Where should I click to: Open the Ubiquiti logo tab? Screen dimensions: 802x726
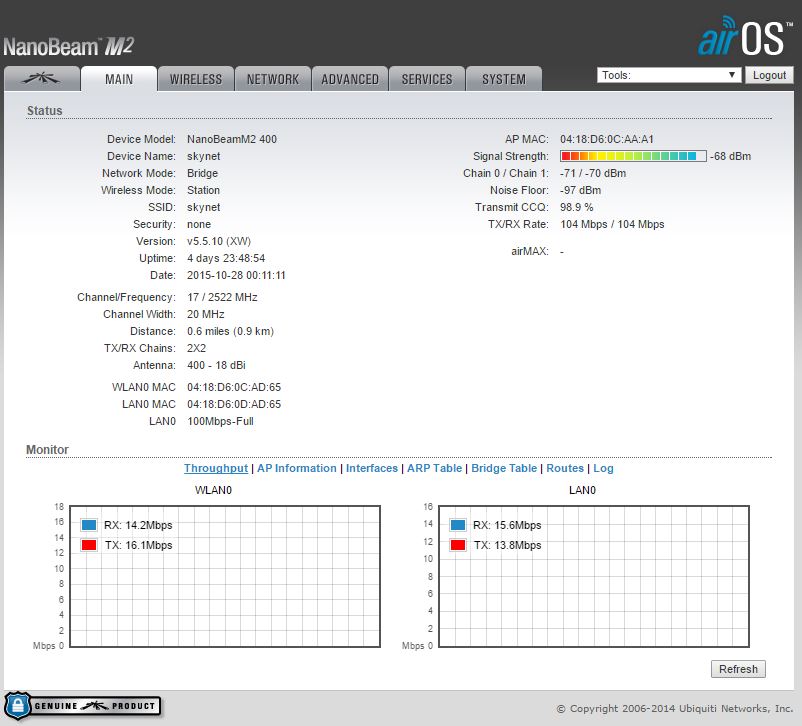[x=41, y=79]
